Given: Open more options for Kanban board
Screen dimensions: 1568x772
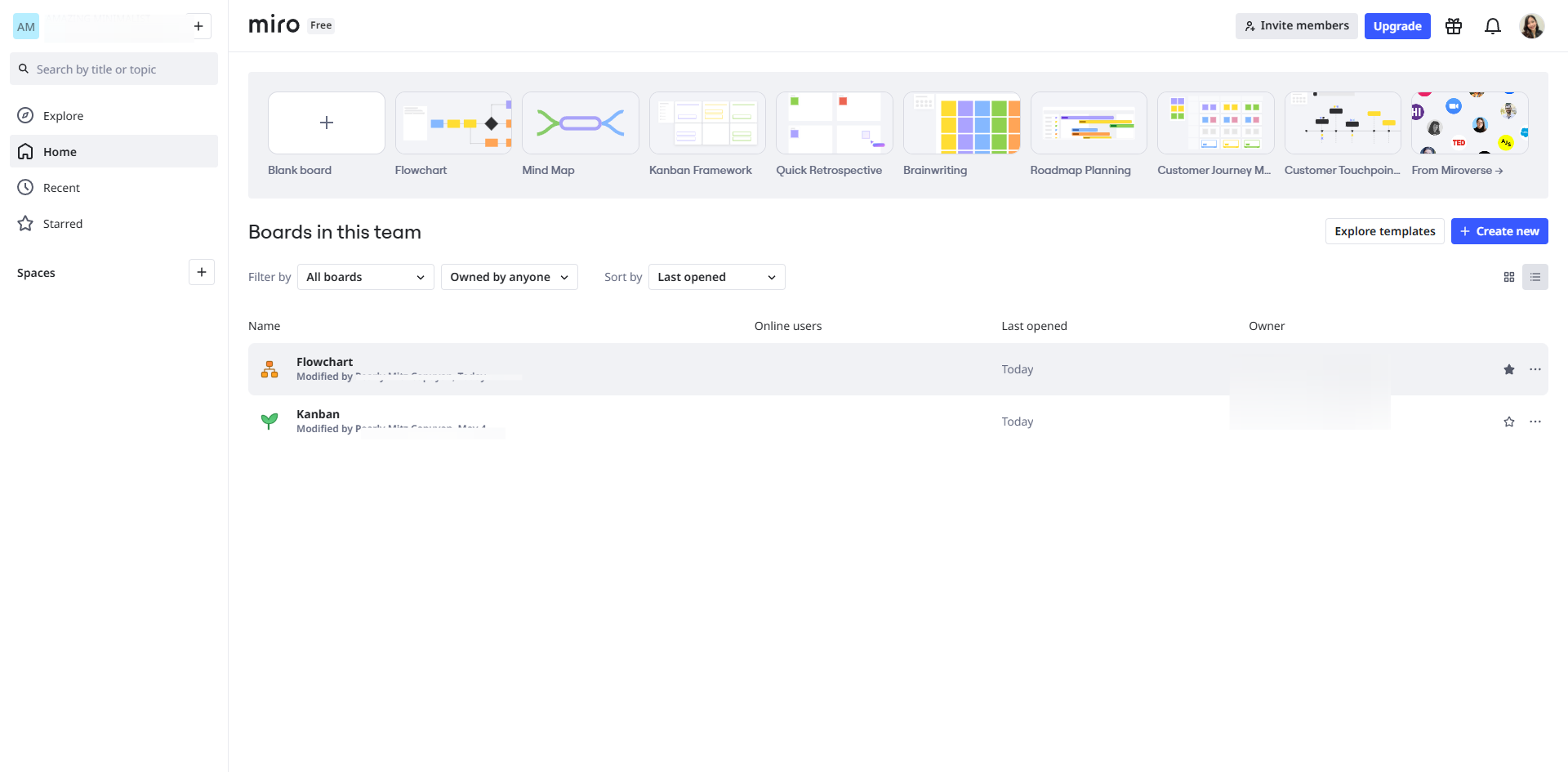Looking at the screenshot, I should click(x=1535, y=422).
